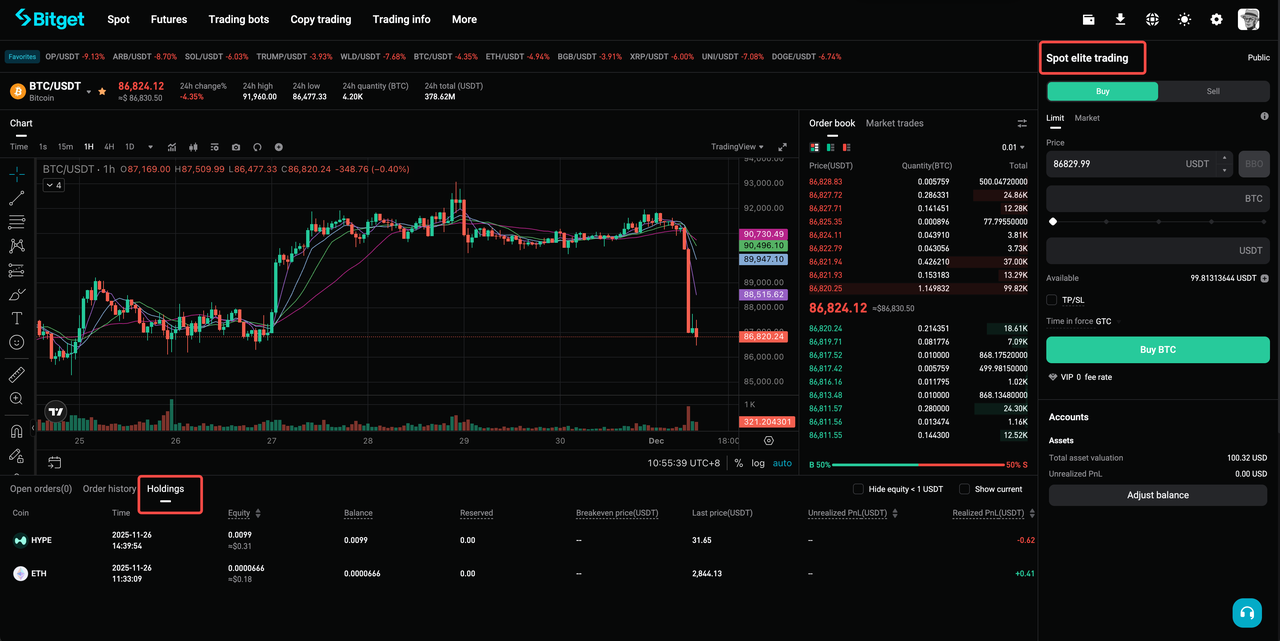Enable the TP/SL checkbox

1051,299
